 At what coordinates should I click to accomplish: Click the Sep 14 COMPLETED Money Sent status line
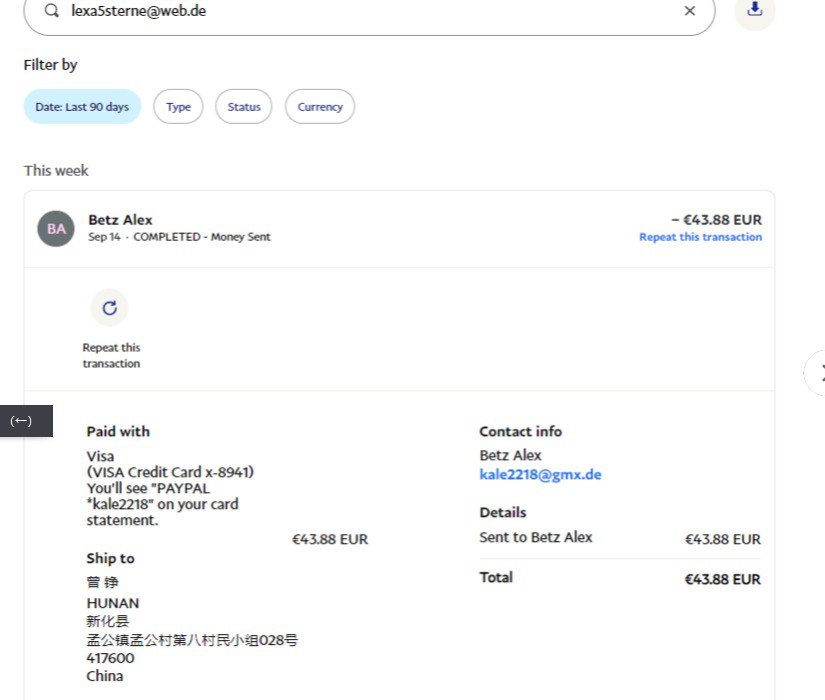[x=179, y=237]
